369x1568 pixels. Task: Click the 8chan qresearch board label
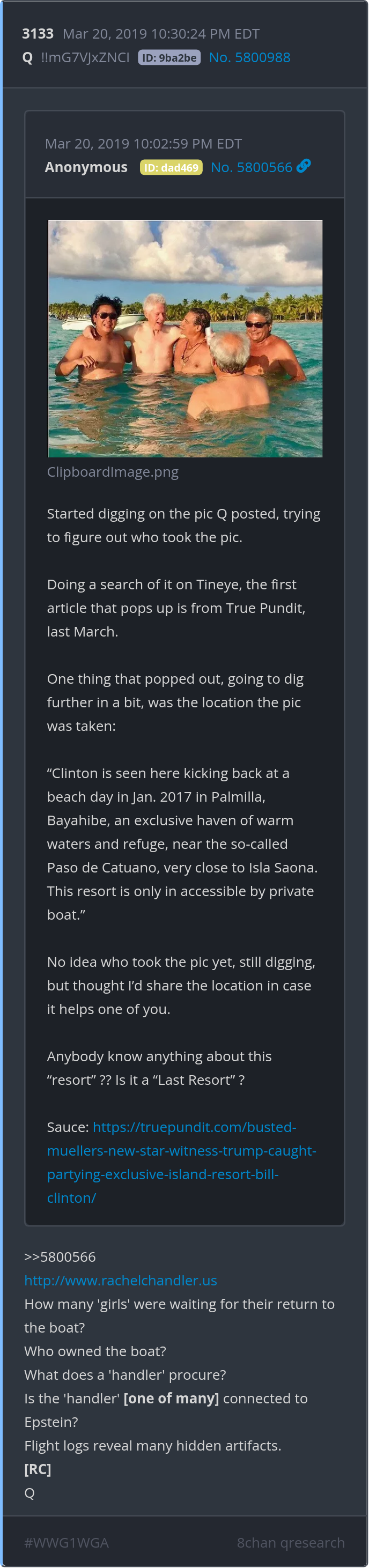point(291,1542)
